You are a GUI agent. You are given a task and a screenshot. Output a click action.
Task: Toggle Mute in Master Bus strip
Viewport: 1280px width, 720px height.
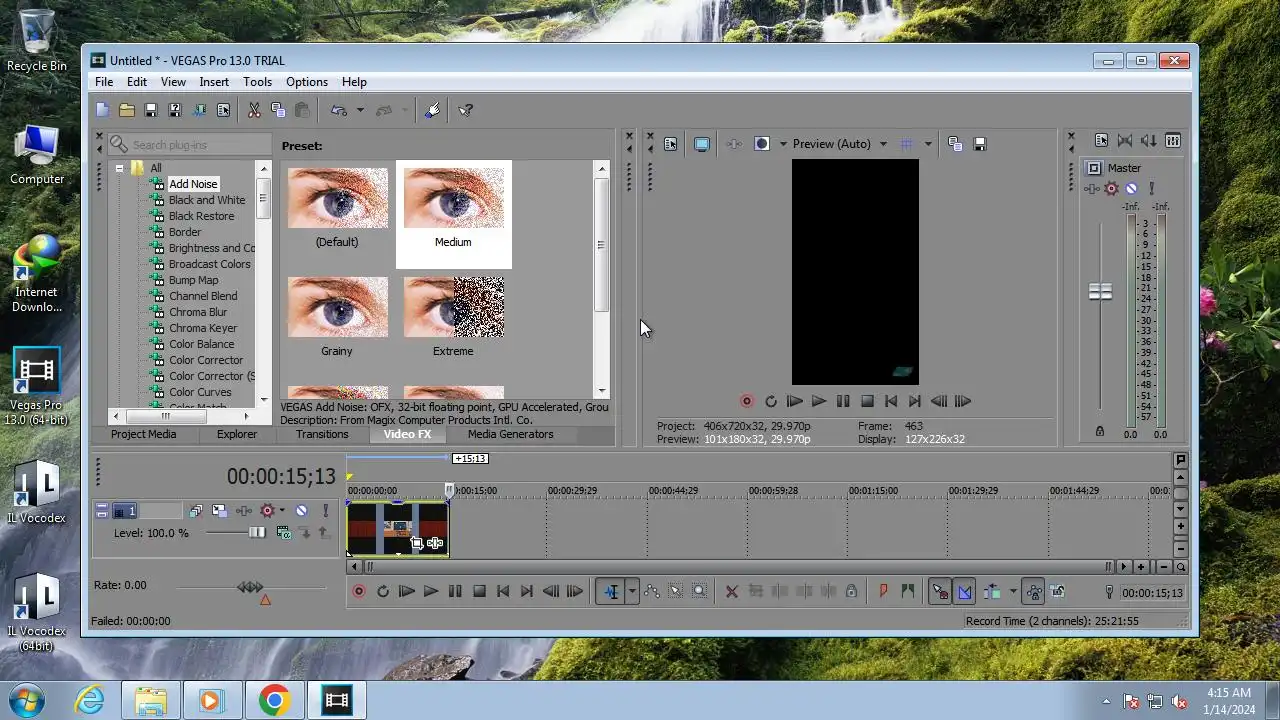pos(1131,188)
